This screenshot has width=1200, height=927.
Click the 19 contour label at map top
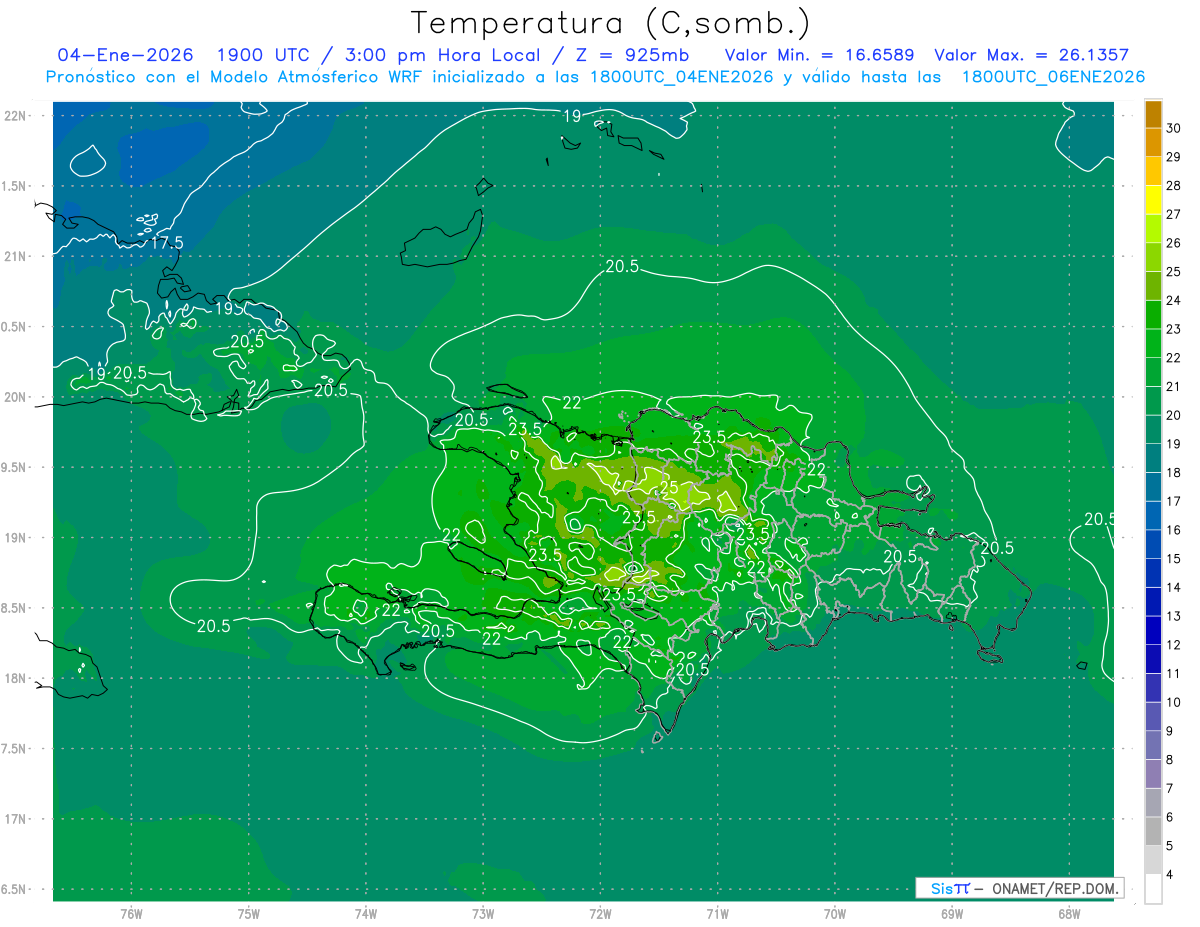[571, 117]
